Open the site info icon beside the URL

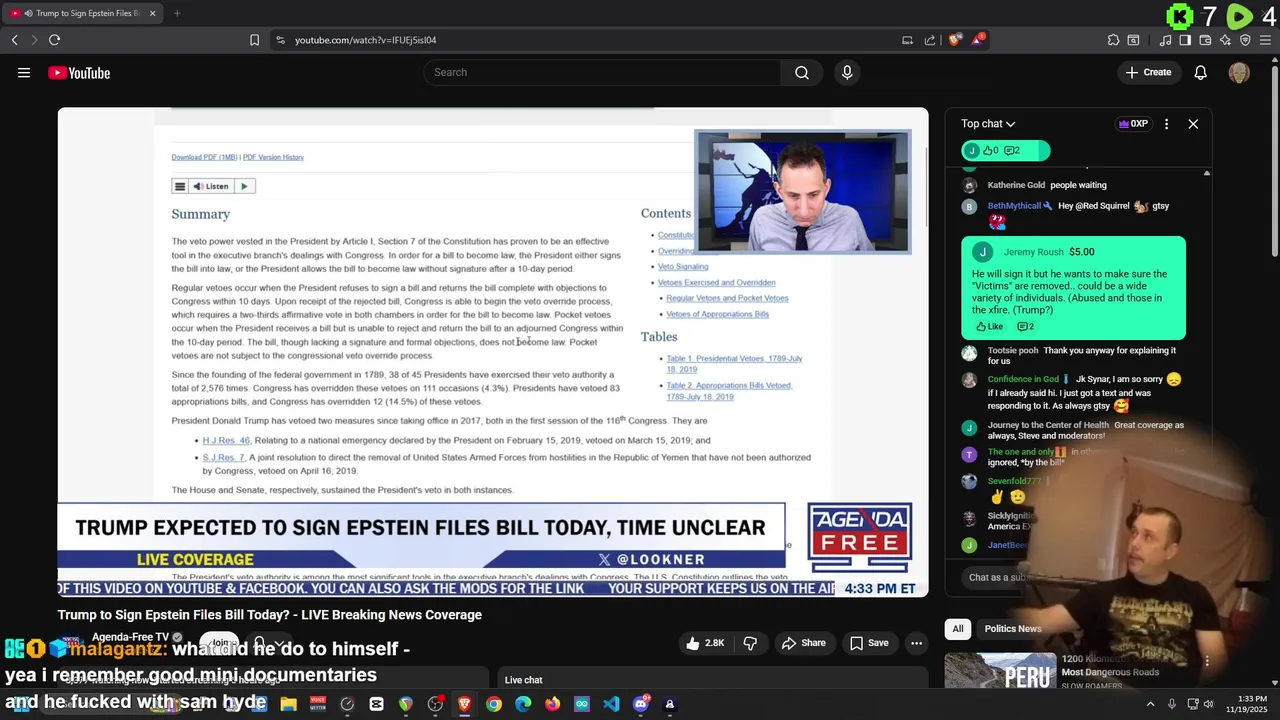tap(280, 40)
